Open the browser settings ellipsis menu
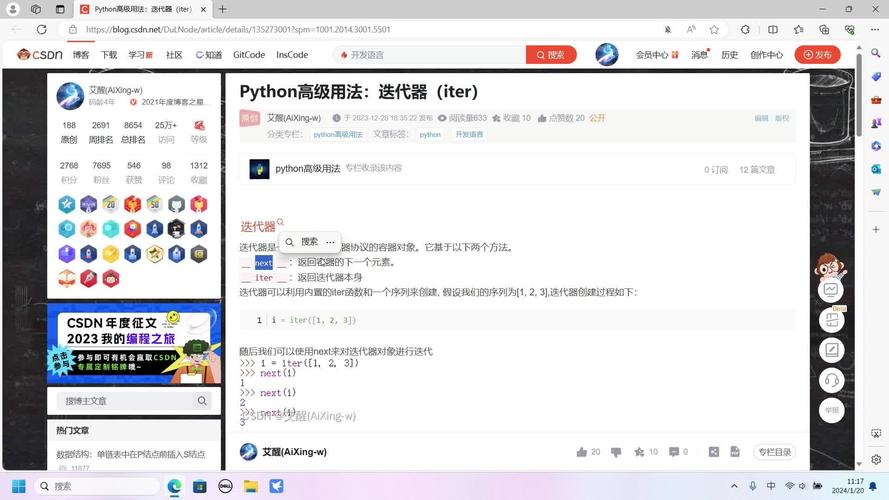This screenshot has height=500, width=889. [875, 29]
